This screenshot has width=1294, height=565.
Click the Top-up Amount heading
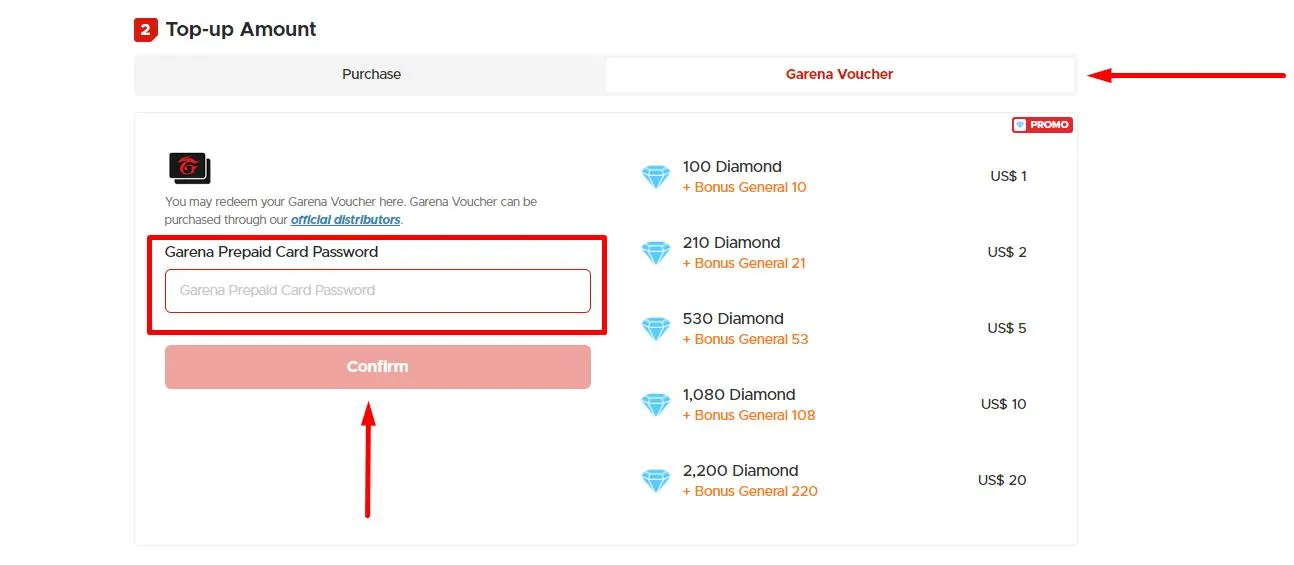click(241, 29)
